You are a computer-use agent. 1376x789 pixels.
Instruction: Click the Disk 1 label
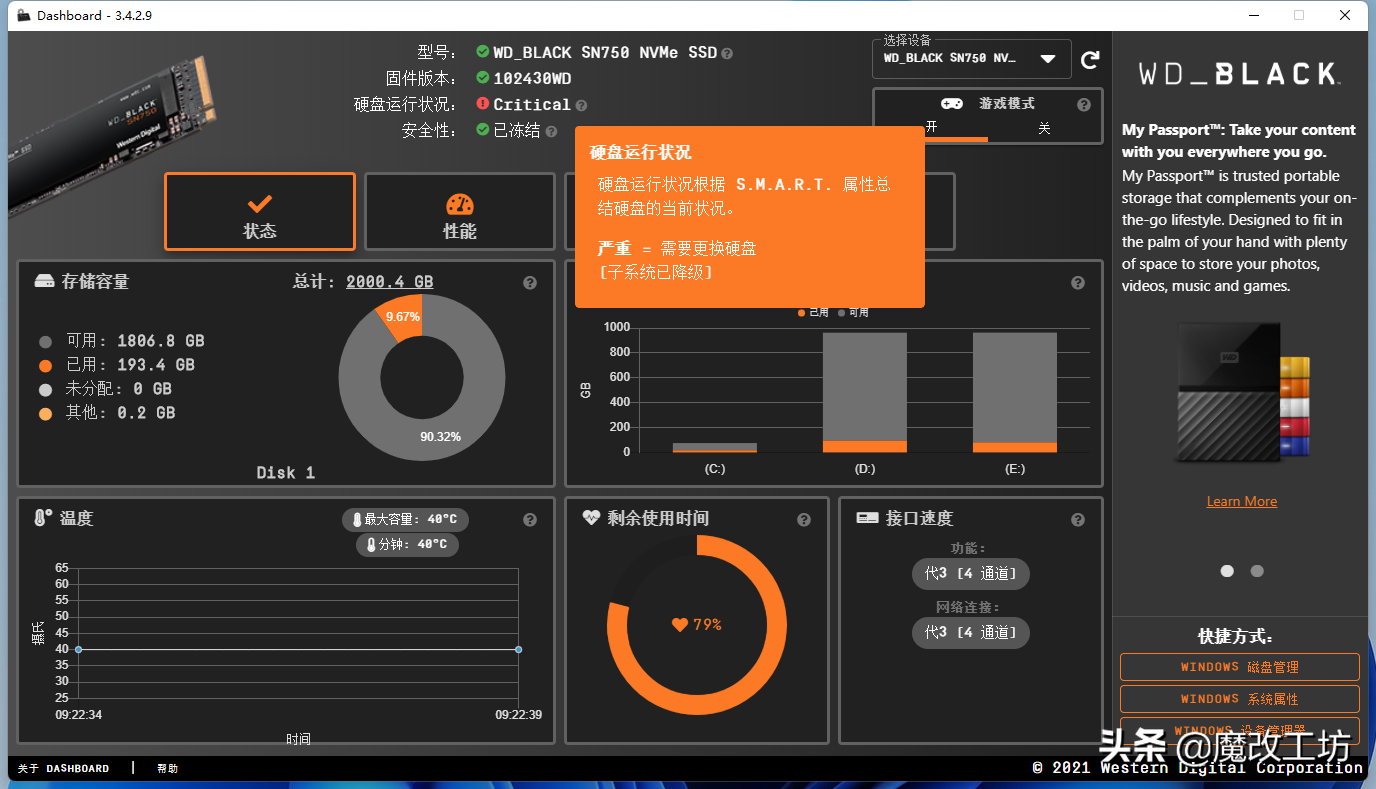(286, 473)
